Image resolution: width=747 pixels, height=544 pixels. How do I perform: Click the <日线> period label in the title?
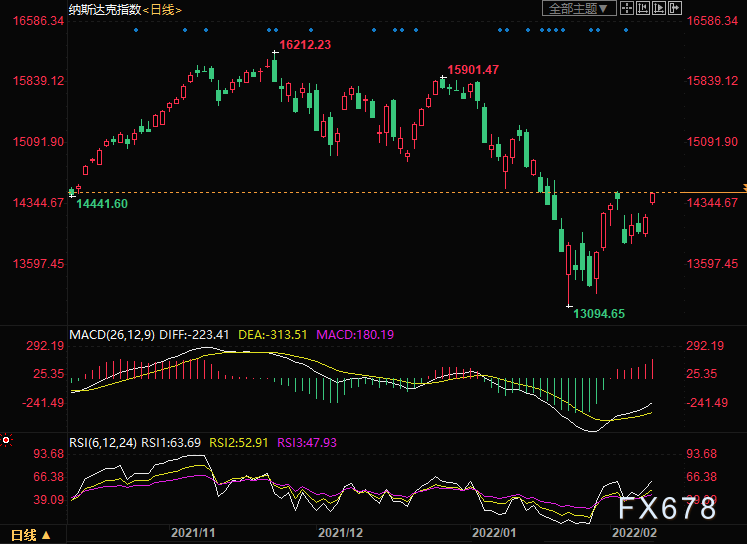[x=162, y=10]
